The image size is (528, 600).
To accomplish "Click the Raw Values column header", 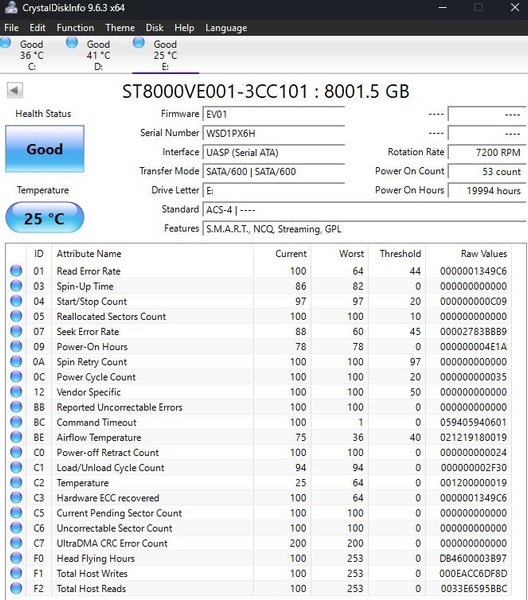I will tap(484, 254).
